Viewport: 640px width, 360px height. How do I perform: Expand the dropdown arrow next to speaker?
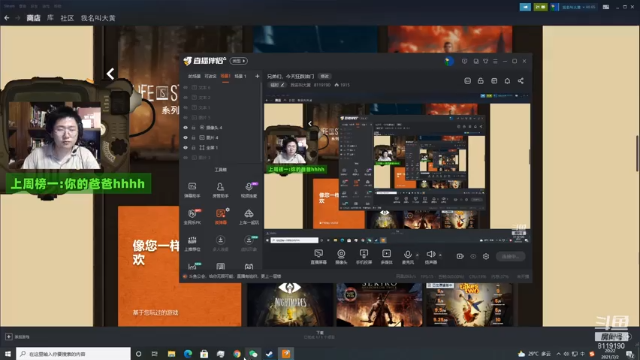440,255
